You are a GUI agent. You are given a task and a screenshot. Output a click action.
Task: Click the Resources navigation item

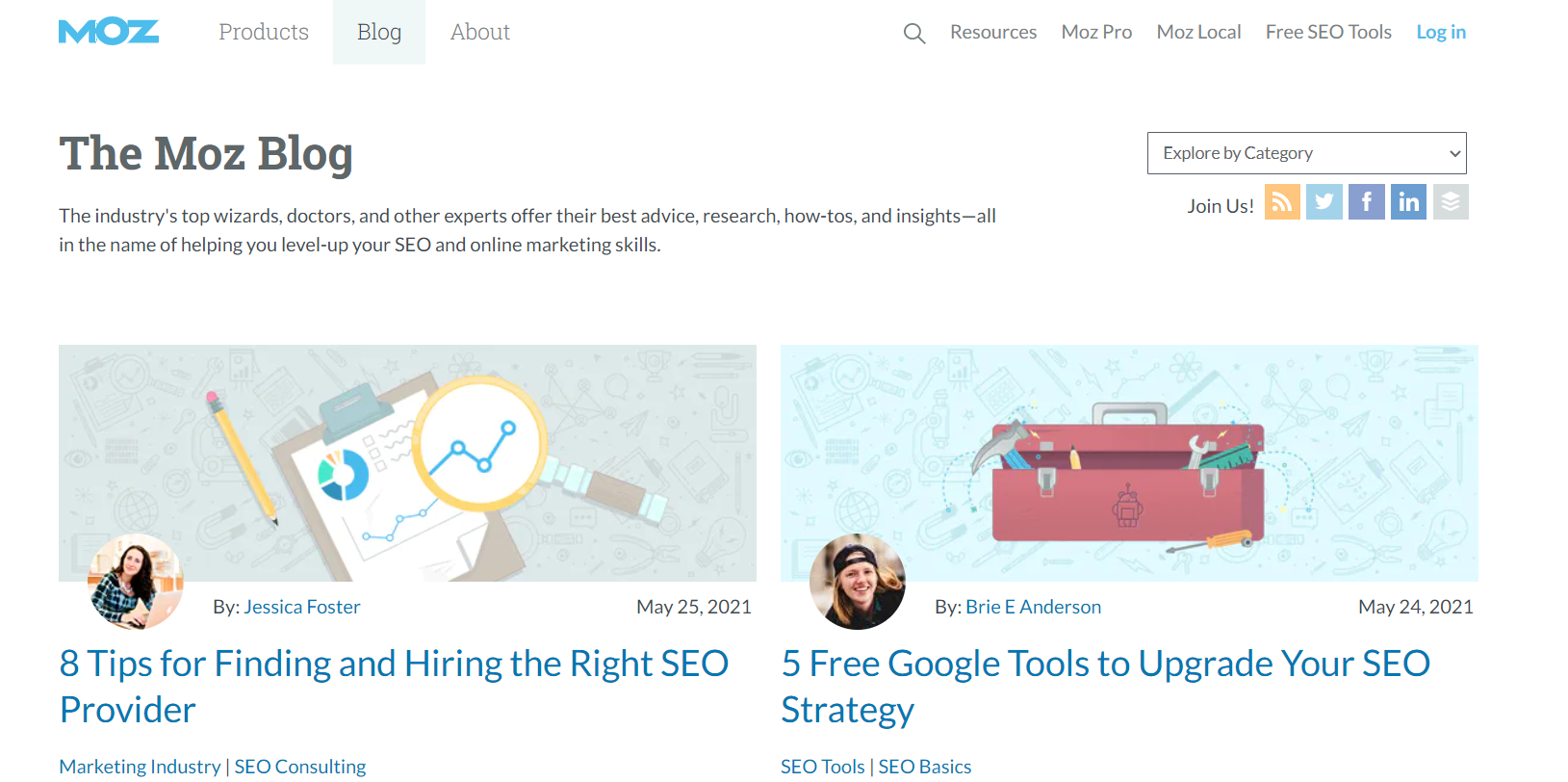click(x=992, y=32)
